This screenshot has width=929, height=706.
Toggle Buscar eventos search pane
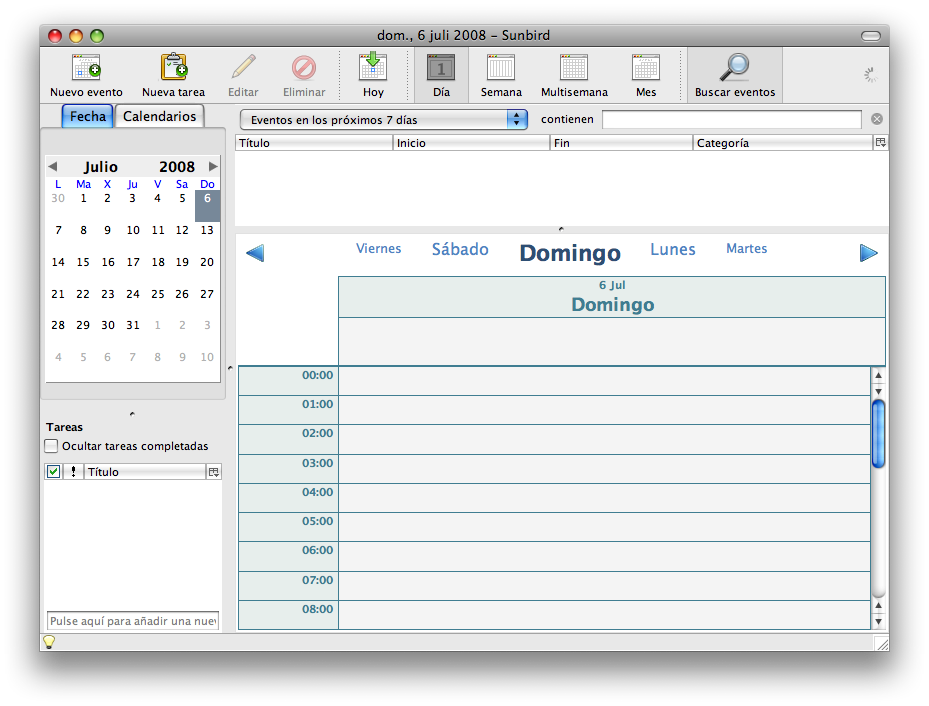coord(735,75)
